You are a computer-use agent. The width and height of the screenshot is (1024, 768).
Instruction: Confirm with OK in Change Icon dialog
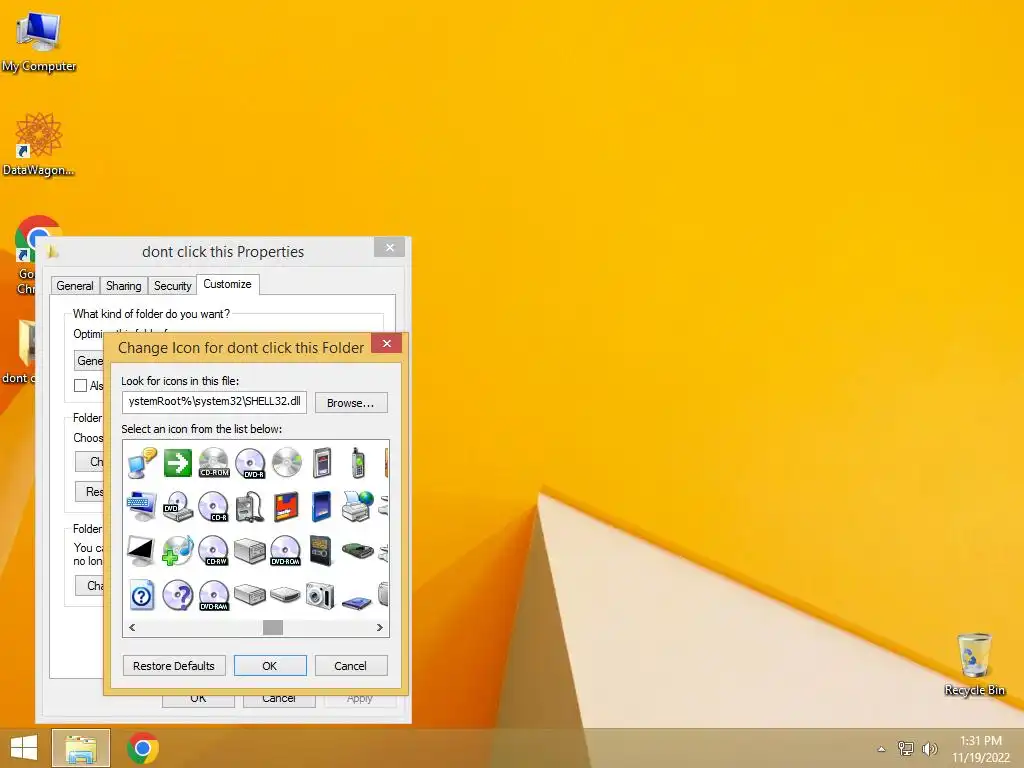270,665
